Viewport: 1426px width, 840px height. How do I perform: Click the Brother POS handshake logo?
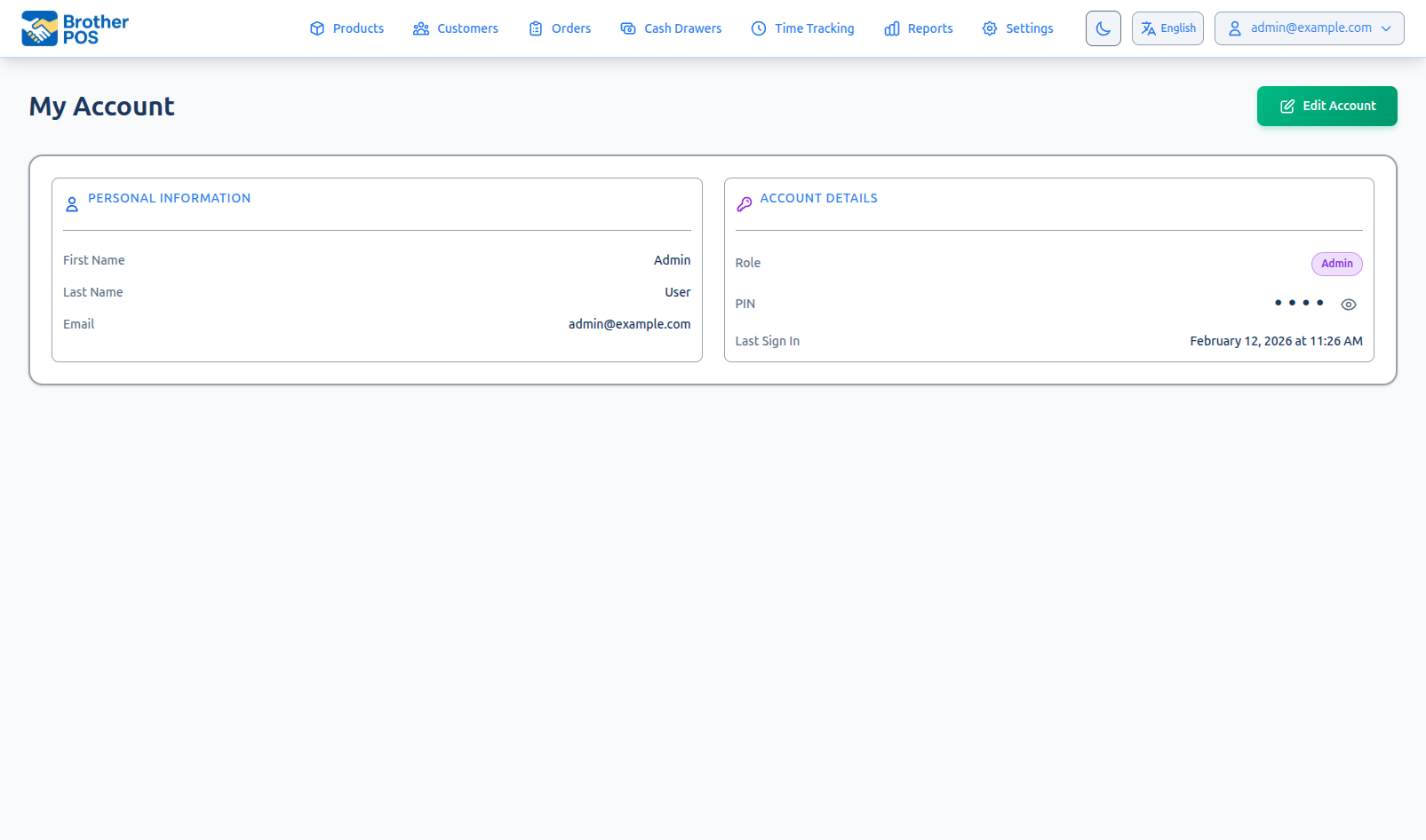click(37, 28)
